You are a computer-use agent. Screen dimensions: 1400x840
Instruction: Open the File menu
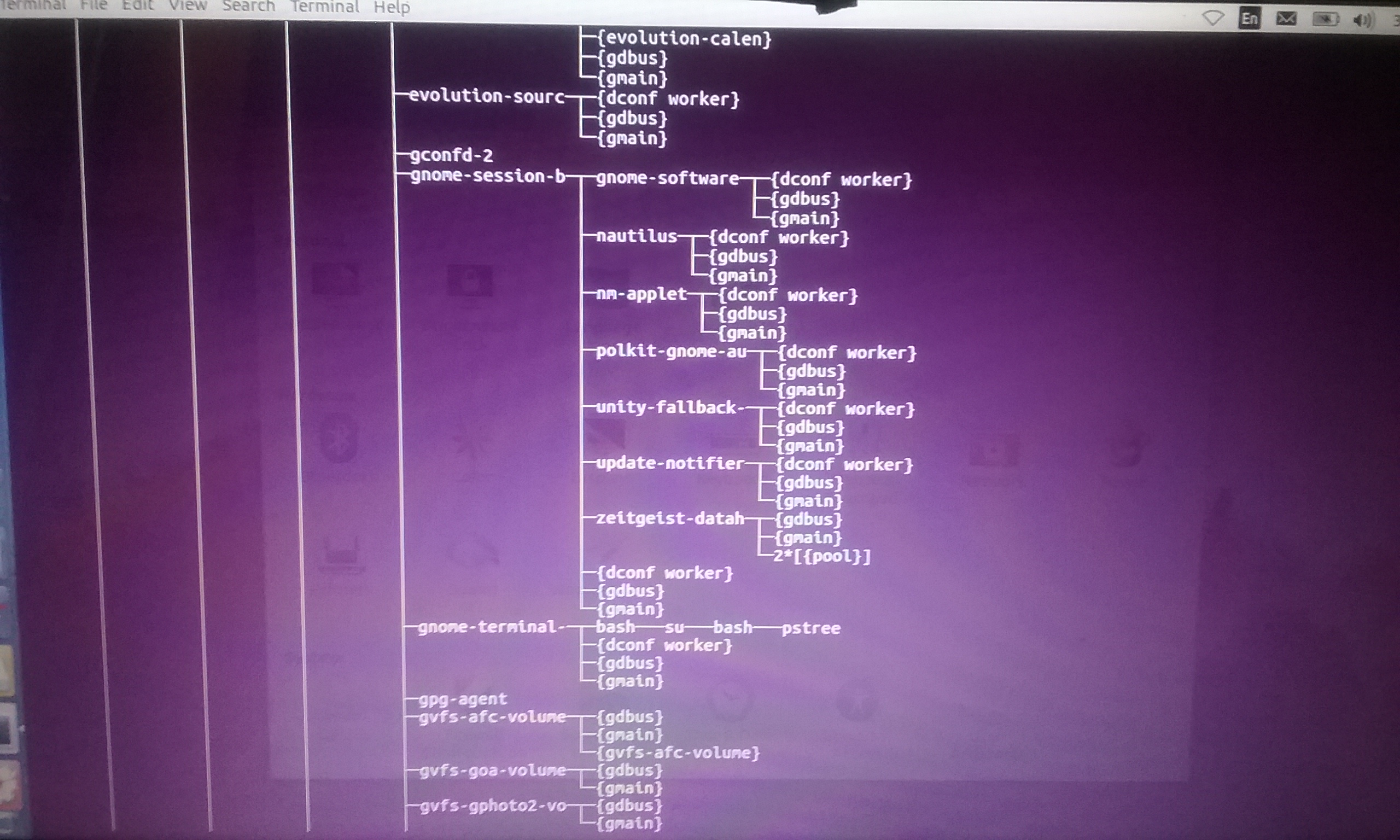coord(94,5)
